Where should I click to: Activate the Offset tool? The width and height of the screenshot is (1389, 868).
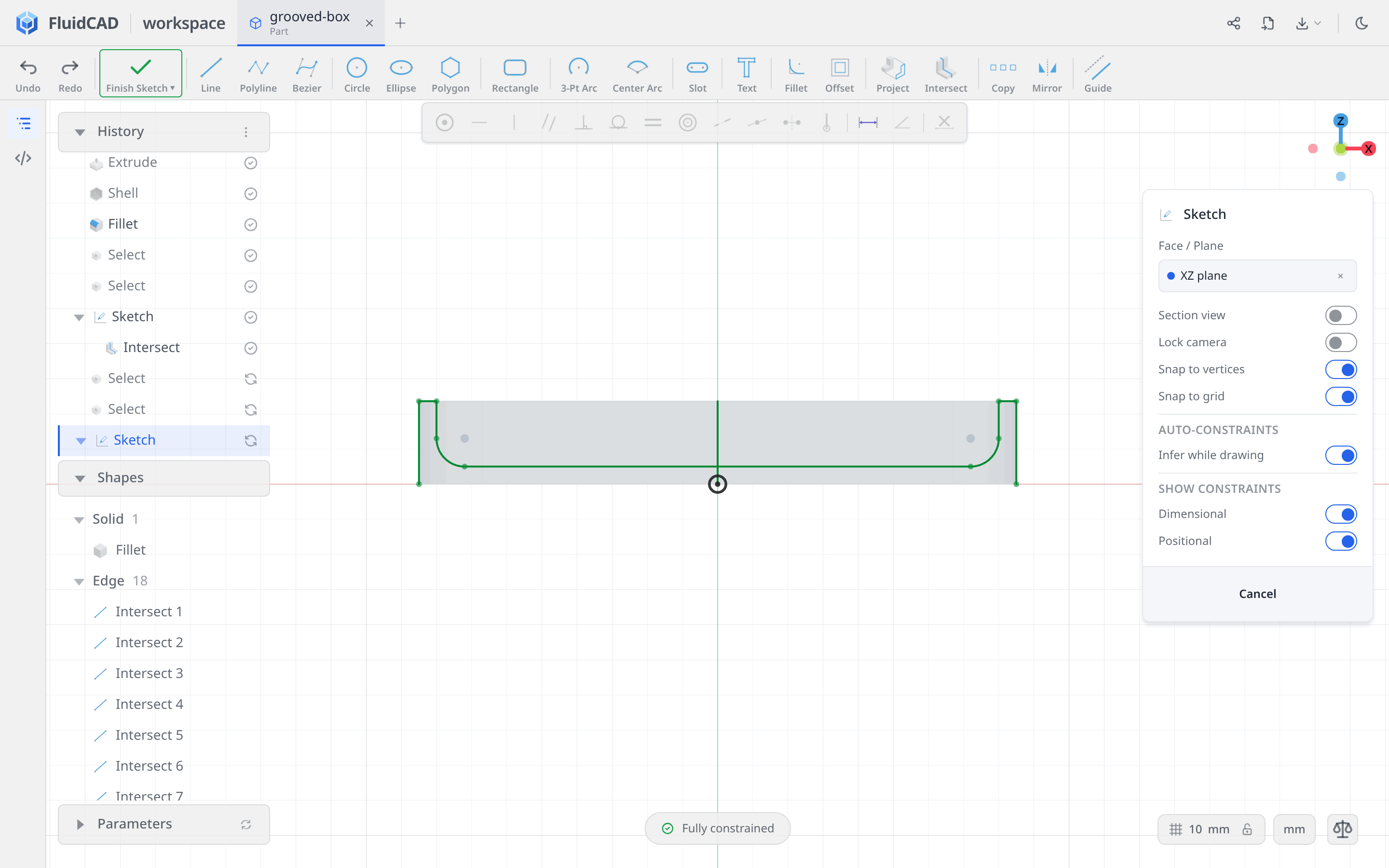(839, 75)
